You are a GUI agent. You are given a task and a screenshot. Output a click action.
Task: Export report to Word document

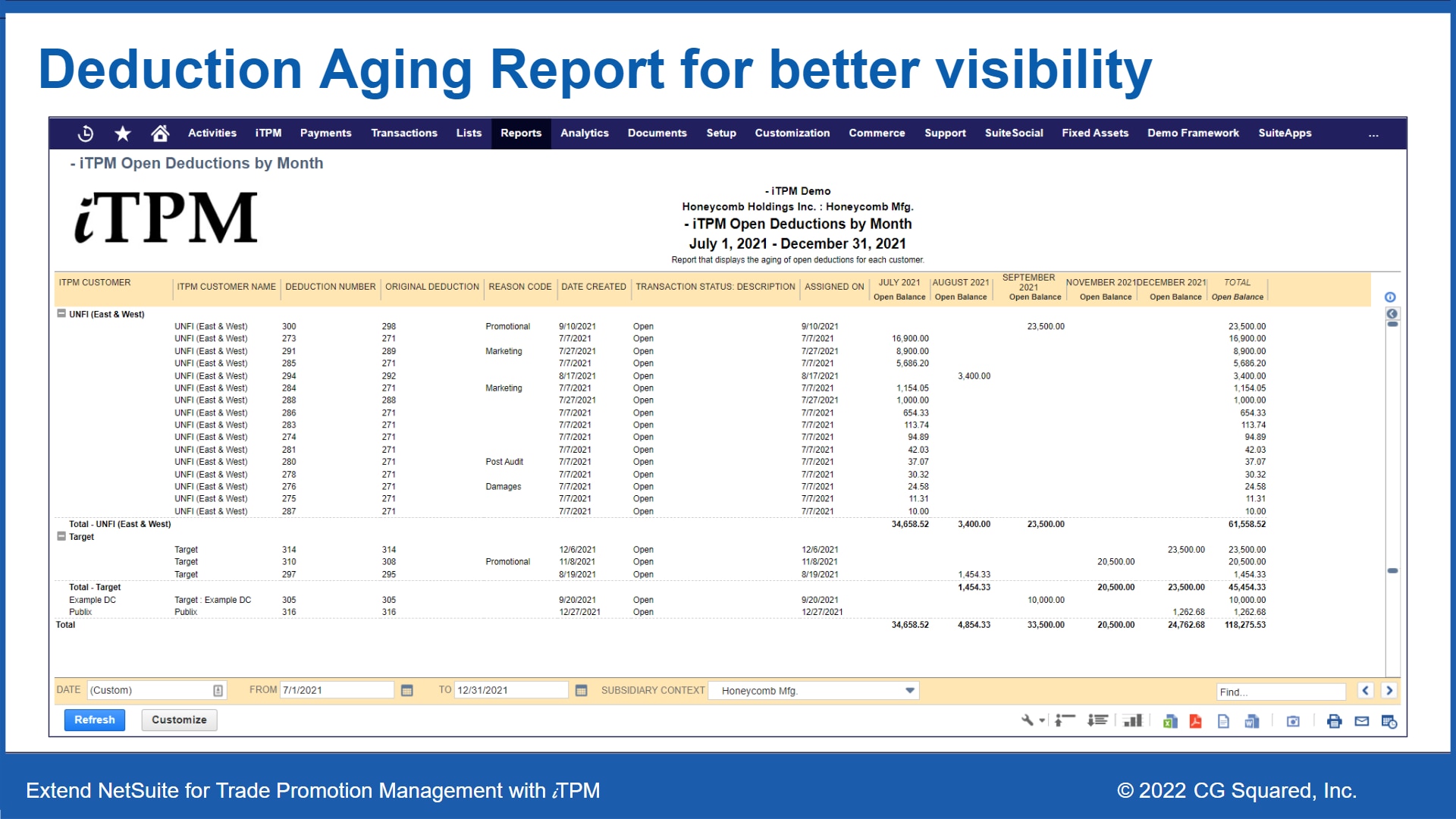click(1252, 721)
